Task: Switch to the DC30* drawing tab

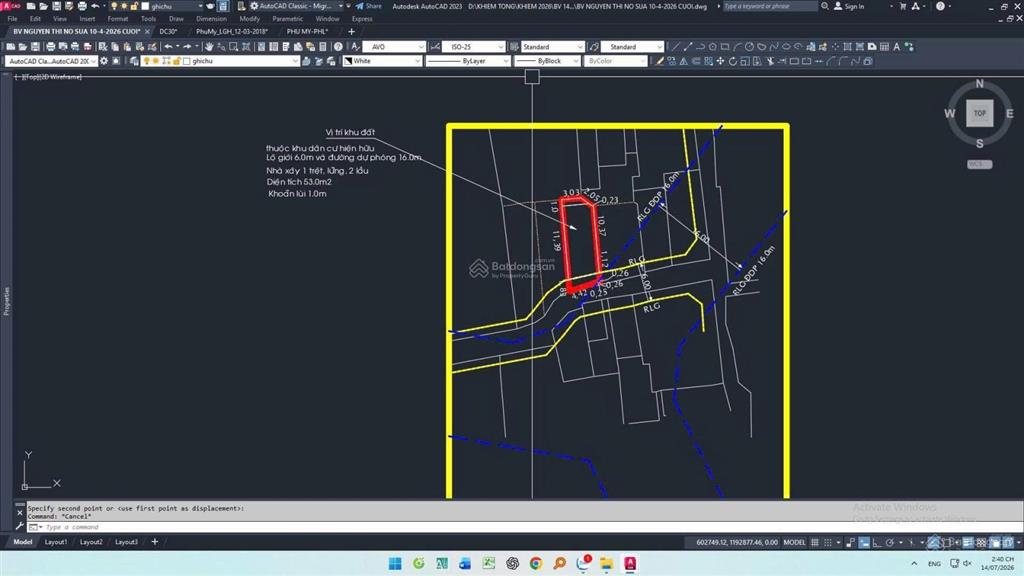Action: (168, 31)
